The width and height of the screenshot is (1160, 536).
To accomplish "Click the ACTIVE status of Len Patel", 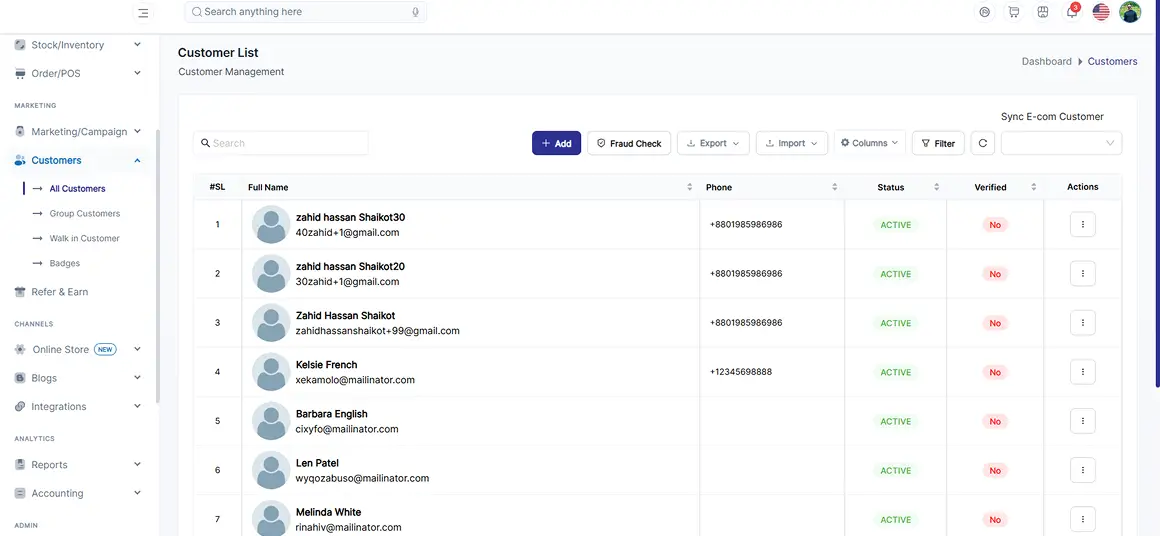I will (895, 470).
